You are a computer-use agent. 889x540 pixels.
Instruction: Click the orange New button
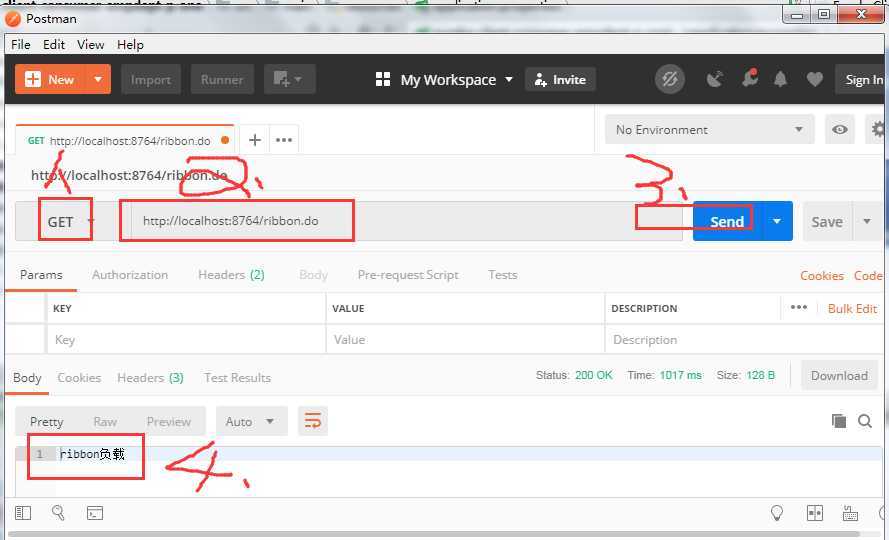coord(50,79)
